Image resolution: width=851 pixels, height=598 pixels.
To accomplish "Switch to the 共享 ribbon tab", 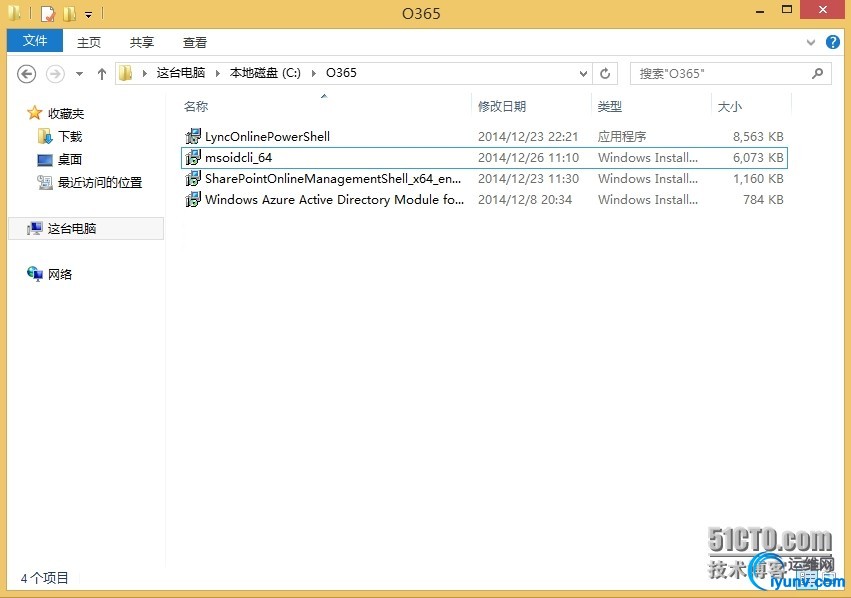I will coord(142,42).
